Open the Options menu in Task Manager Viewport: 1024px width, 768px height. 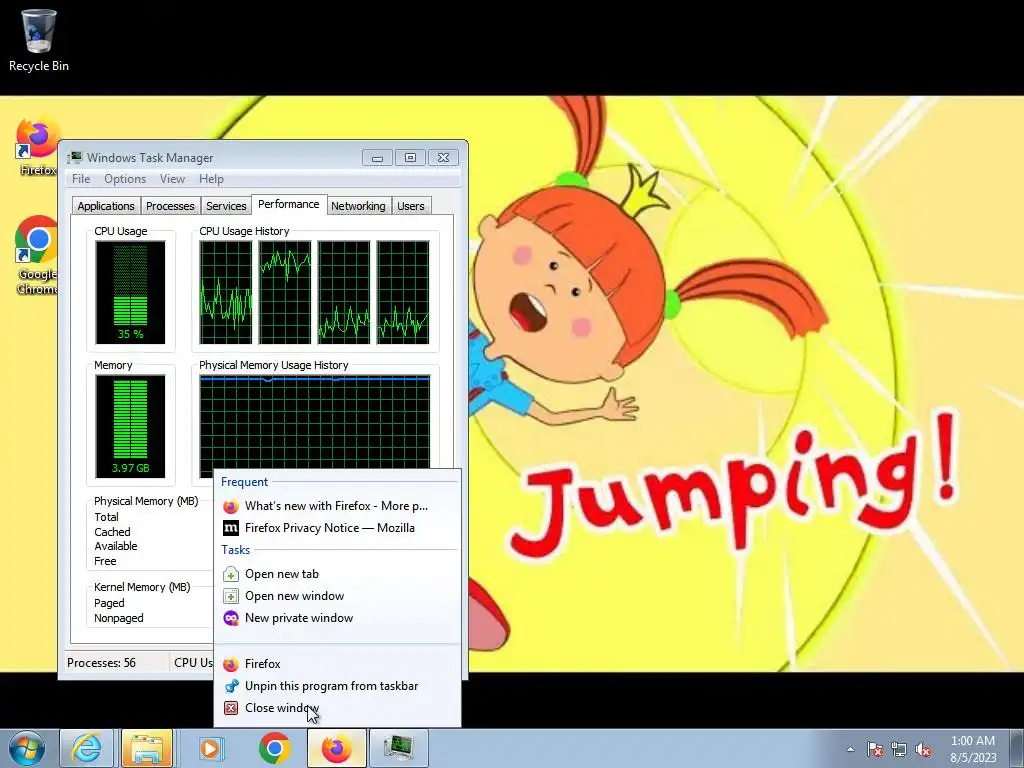tap(125, 179)
